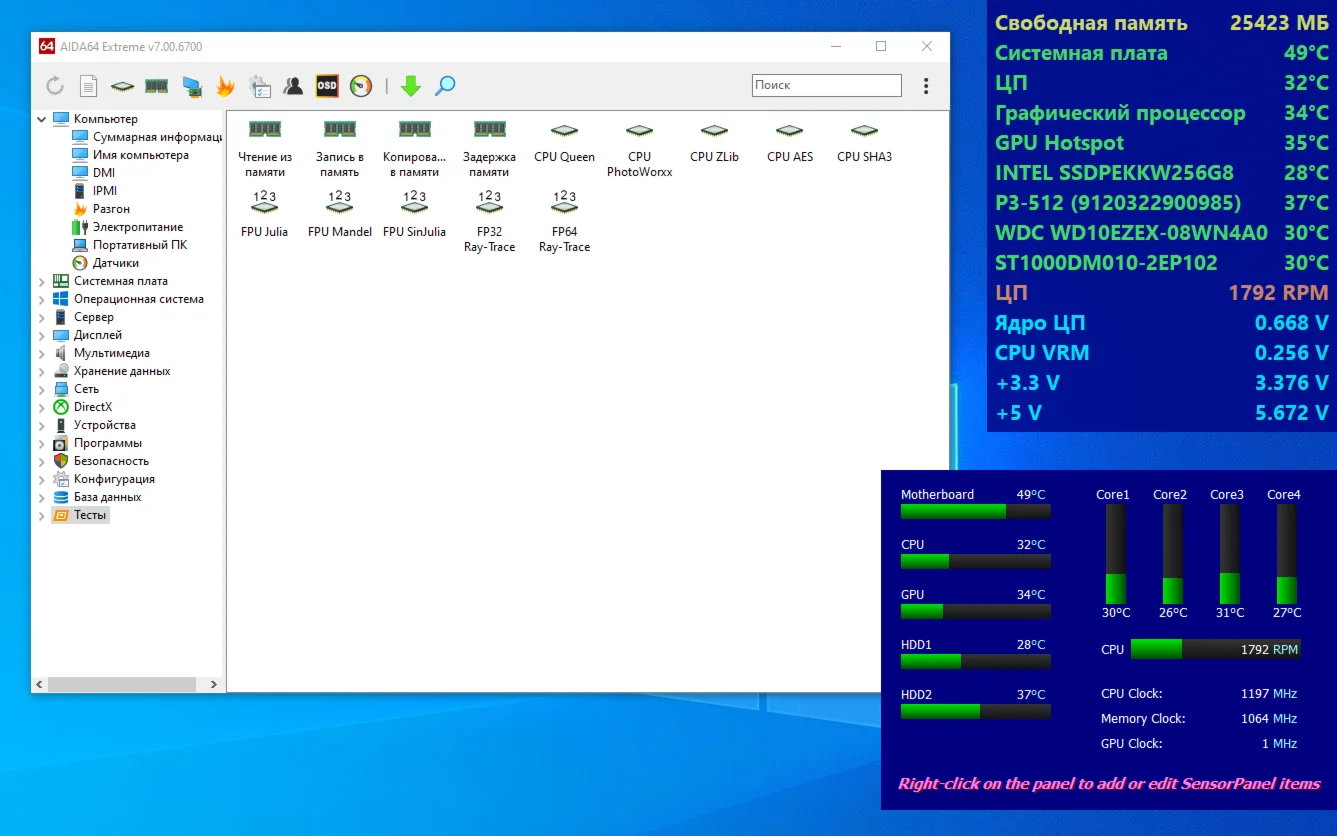Select the CPU PhotoWorxx test icon
Viewport: 1337px width, 836px height.
click(x=639, y=149)
